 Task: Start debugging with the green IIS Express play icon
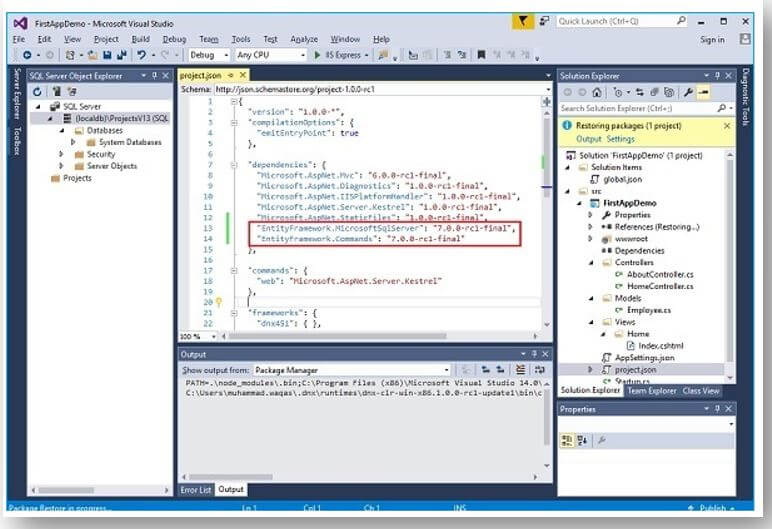click(x=317, y=55)
